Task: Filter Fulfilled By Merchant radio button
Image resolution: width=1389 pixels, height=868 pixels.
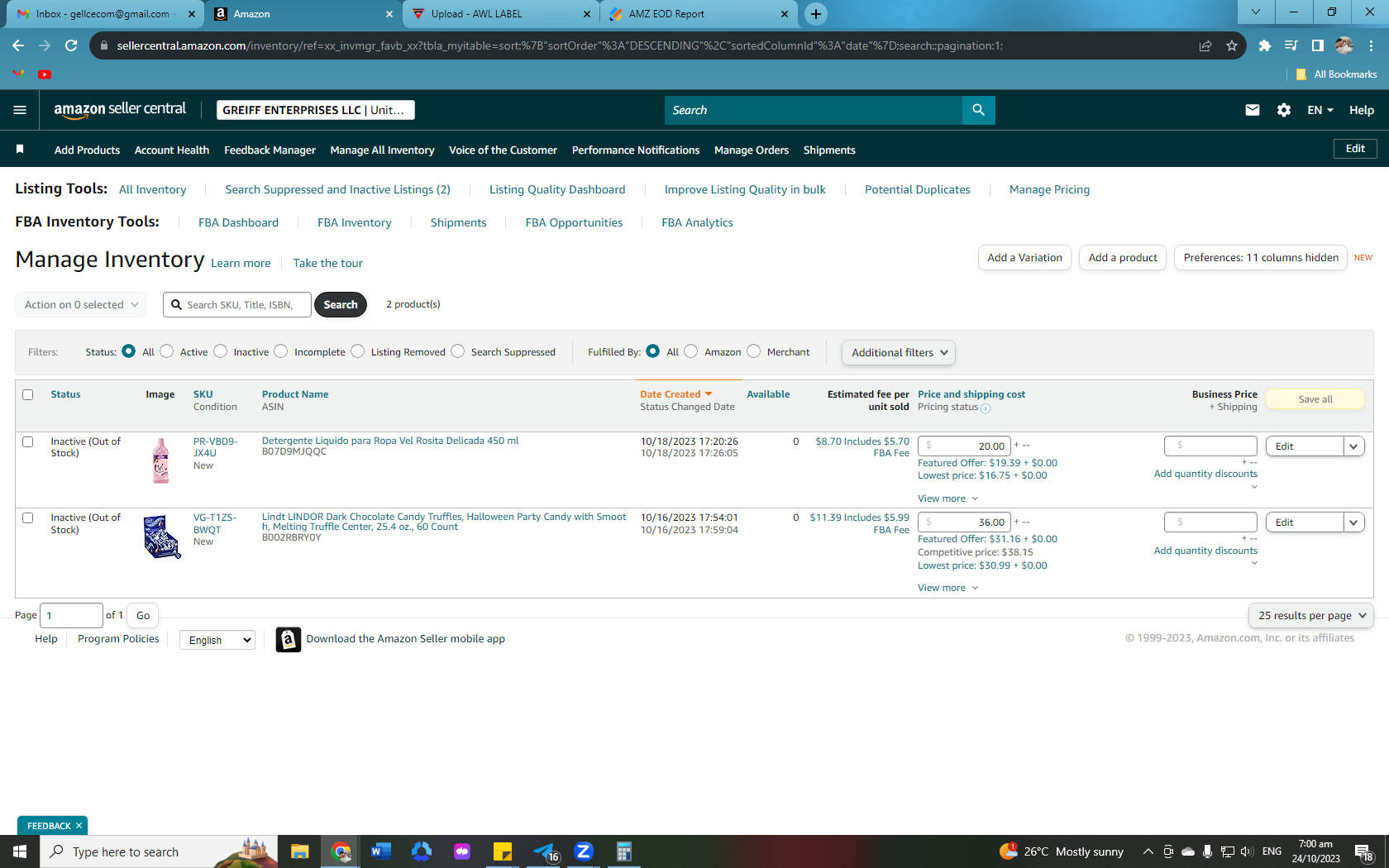Action: click(x=754, y=351)
